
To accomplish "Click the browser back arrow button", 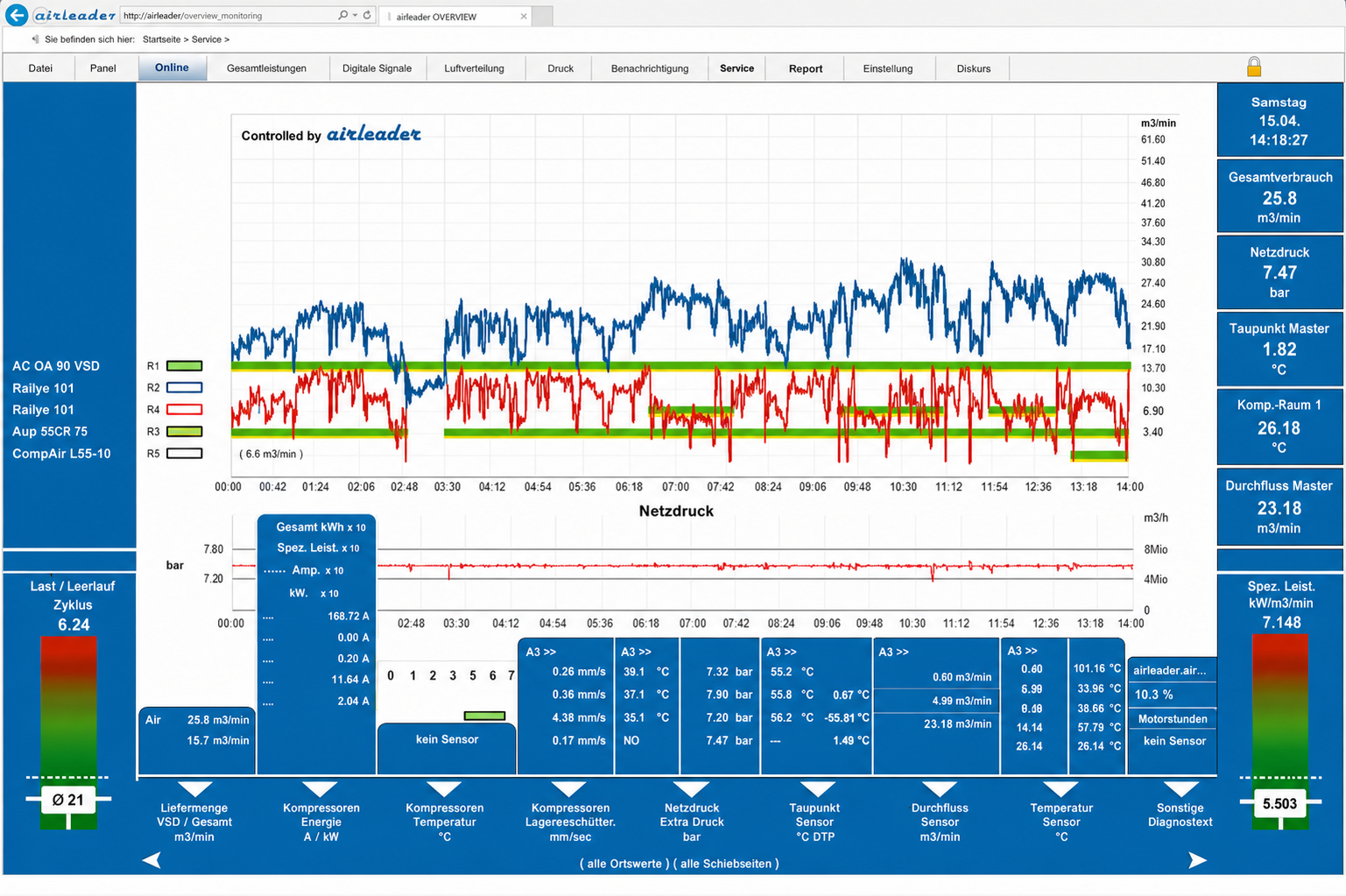I will [16, 15].
